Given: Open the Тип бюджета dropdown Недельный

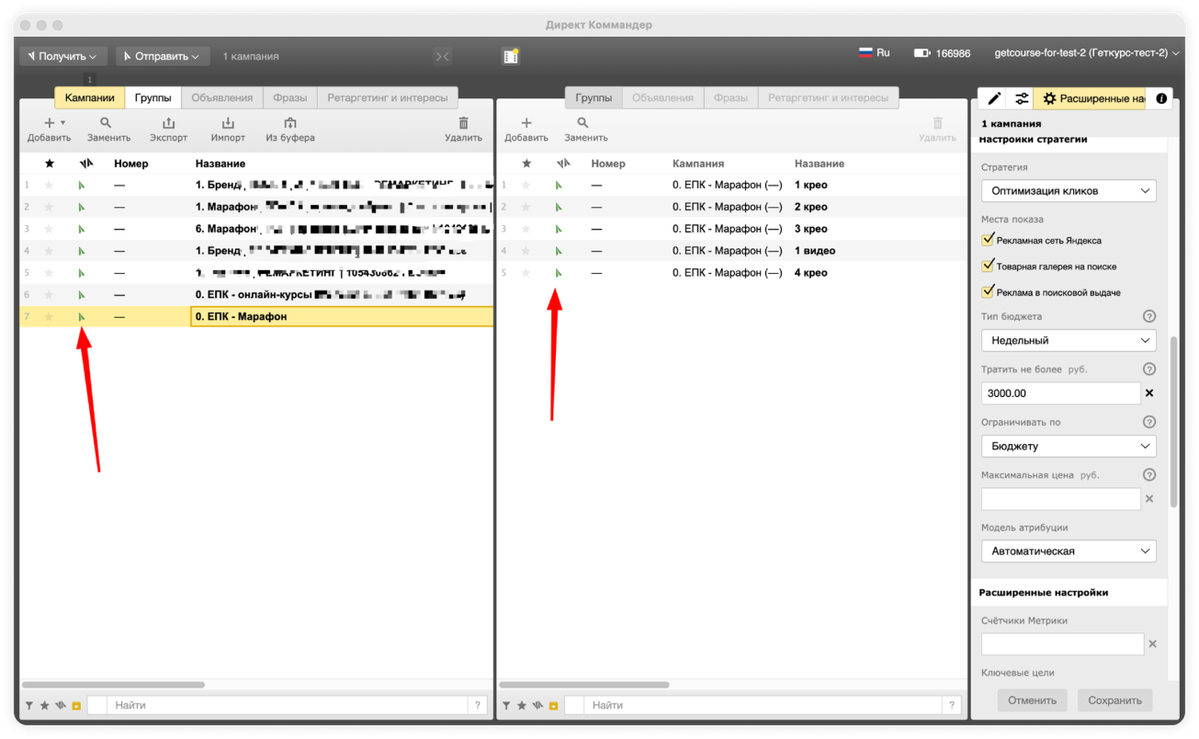Looking at the screenshot, I should click(1068, 340).
